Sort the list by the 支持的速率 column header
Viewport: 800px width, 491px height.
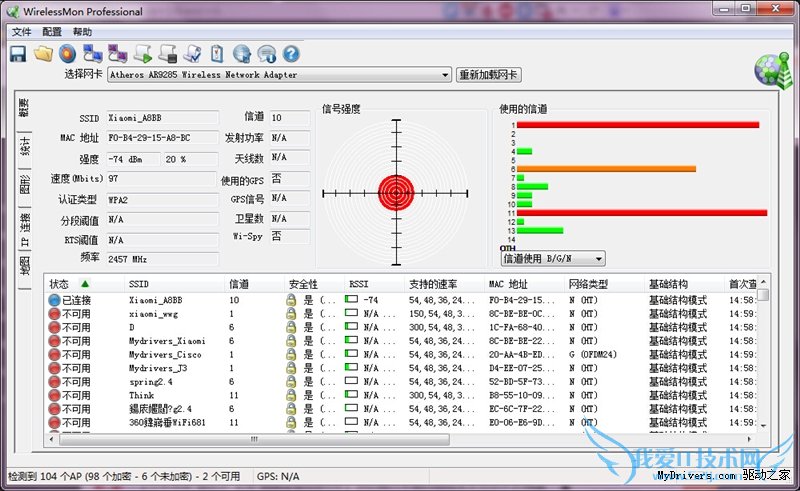[x=444, y=284]
